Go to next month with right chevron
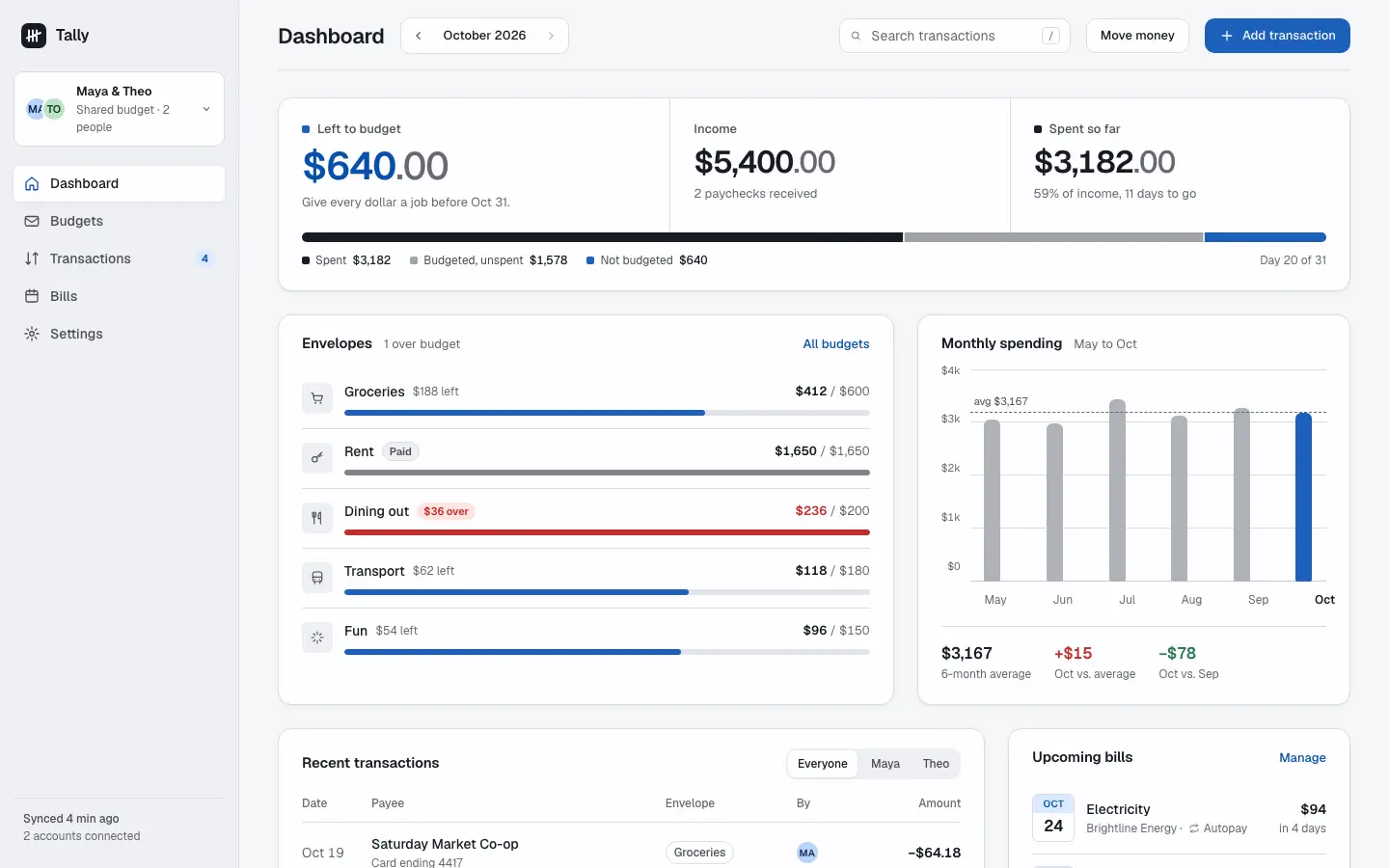 click(x=551, y=36)
